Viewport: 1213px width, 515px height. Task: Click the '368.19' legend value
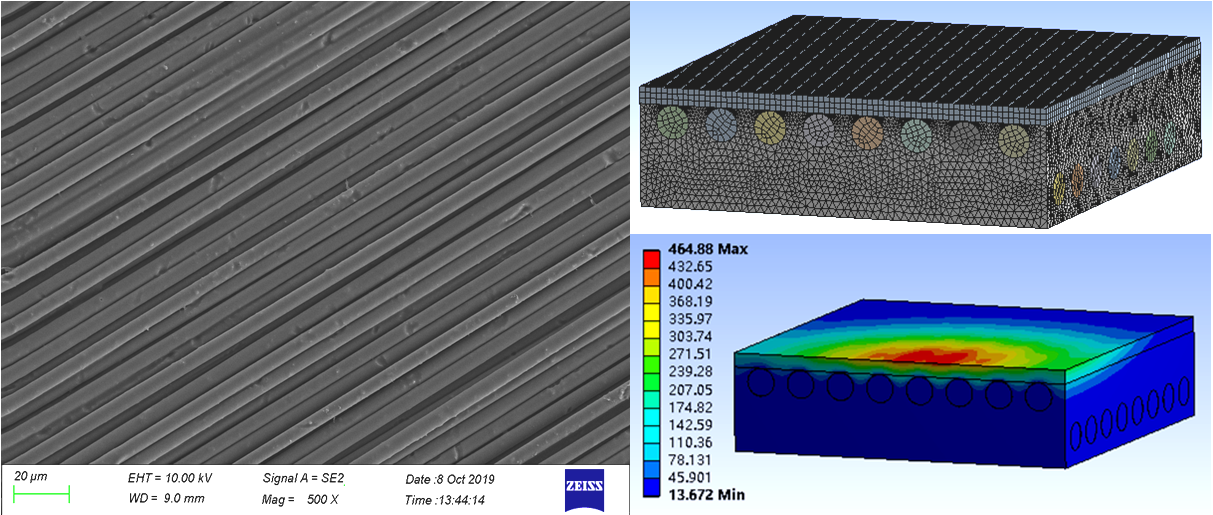click(690, 301)
